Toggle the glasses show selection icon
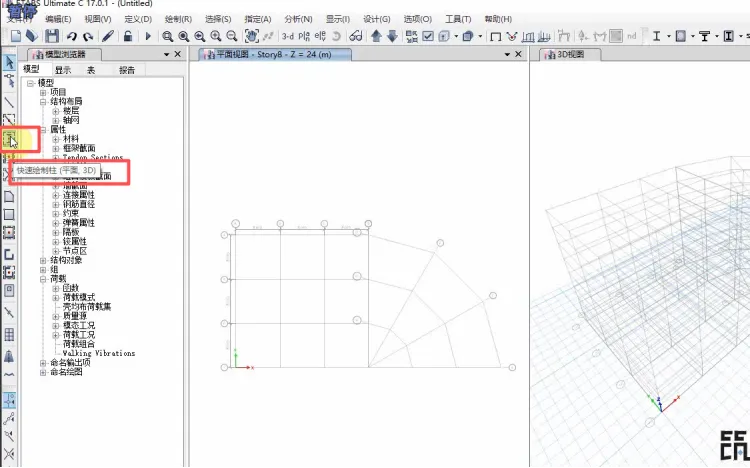The height and width of the screenshot is (468, 750). (355, 36)
